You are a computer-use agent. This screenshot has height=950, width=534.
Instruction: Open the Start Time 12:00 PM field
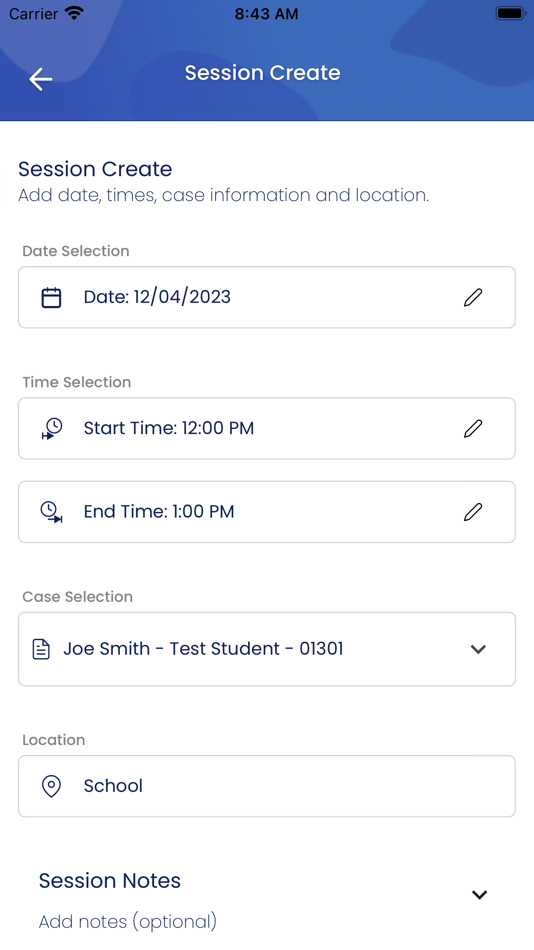point(267,428)
